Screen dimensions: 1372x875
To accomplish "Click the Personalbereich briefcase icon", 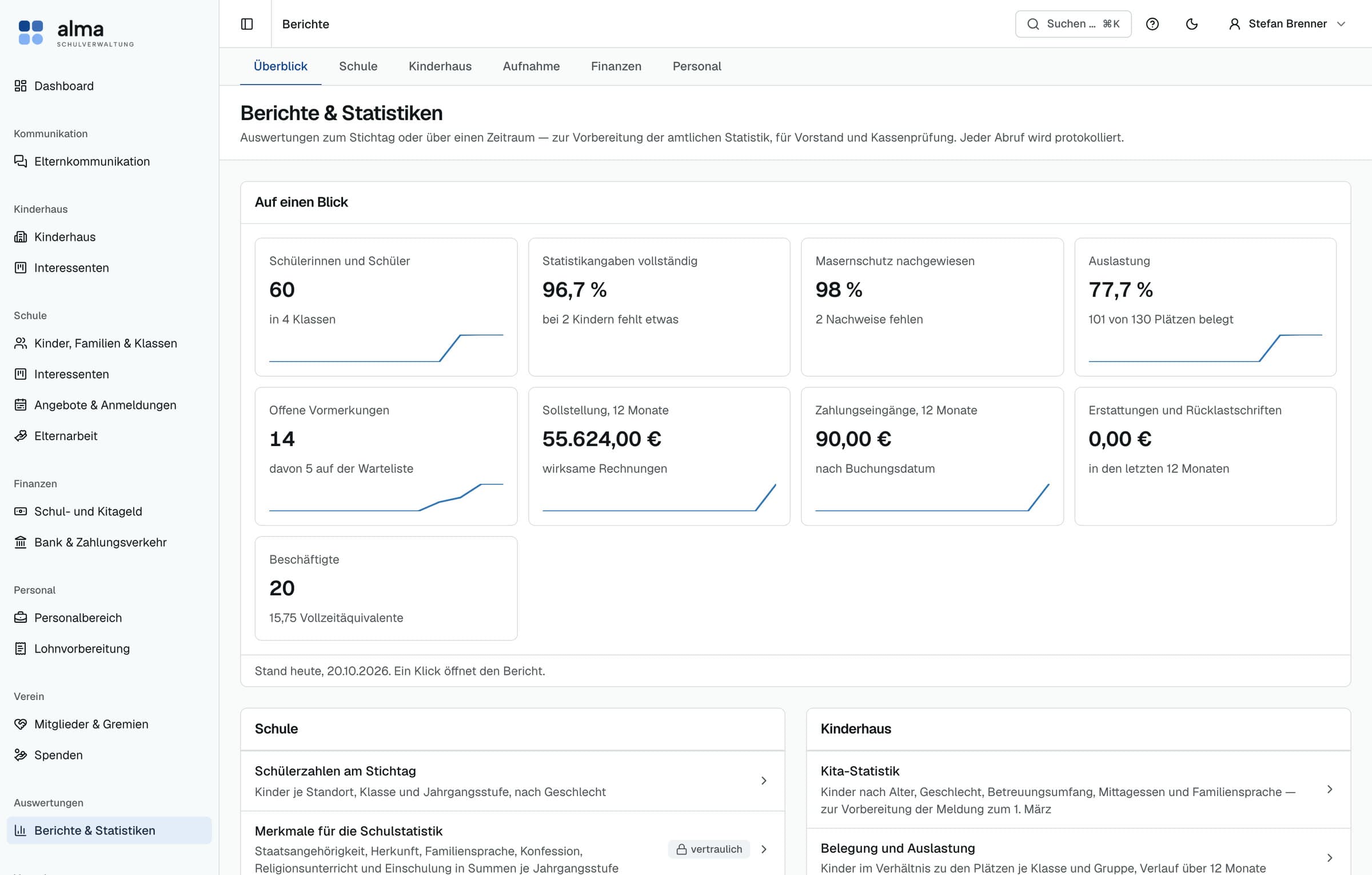I will coord(21,618).
